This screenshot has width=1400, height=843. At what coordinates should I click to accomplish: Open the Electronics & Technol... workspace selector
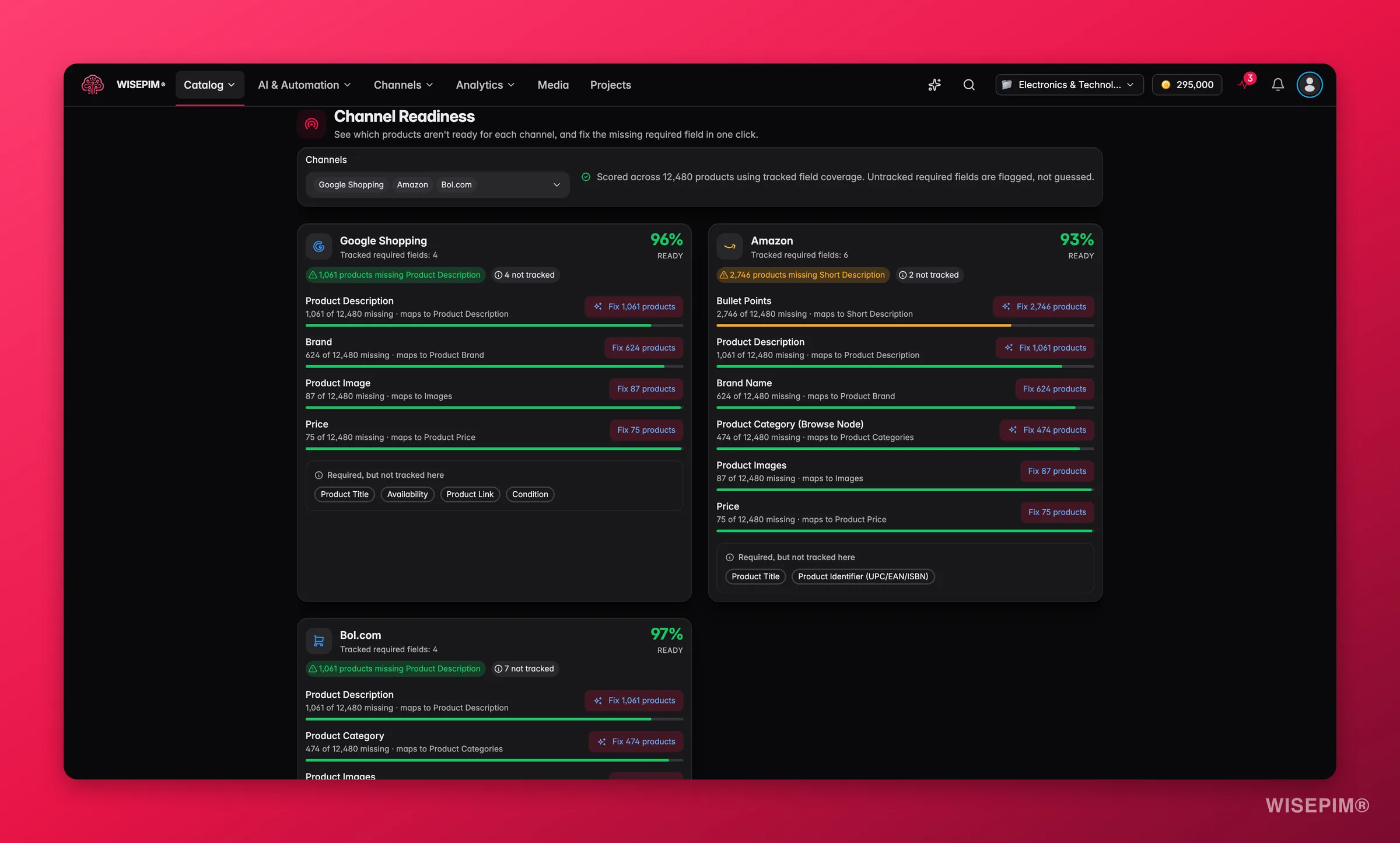[1069, 85]
